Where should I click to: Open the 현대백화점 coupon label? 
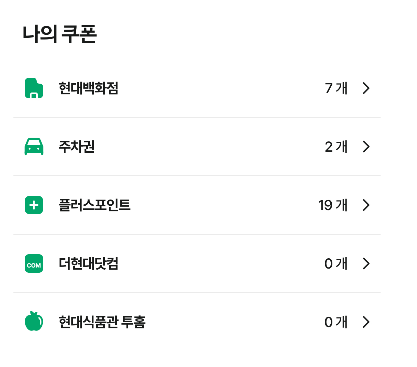coord(88,88)
